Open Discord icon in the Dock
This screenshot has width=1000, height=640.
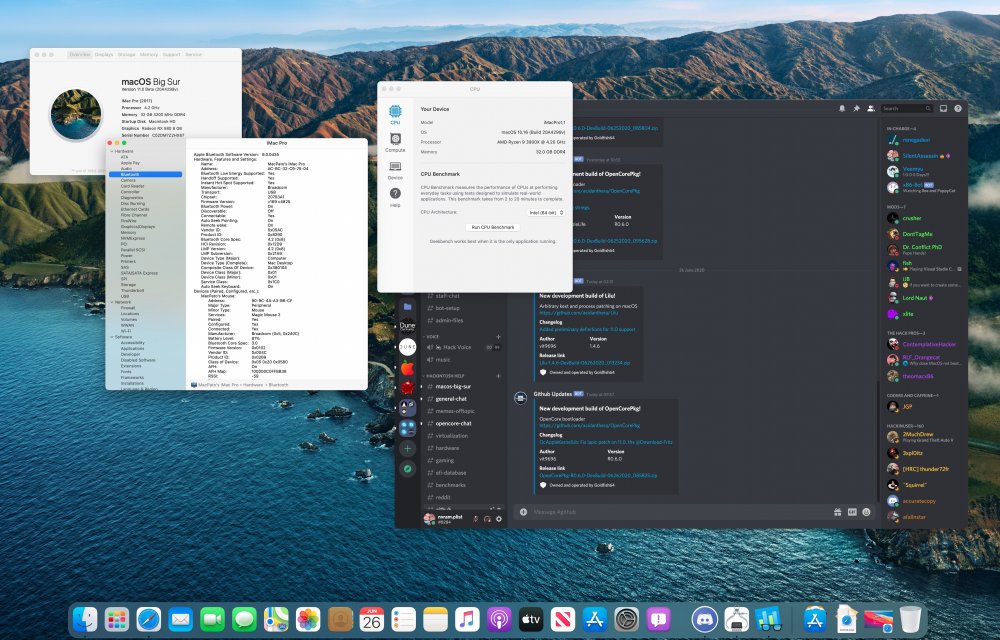tap(705, 619)
